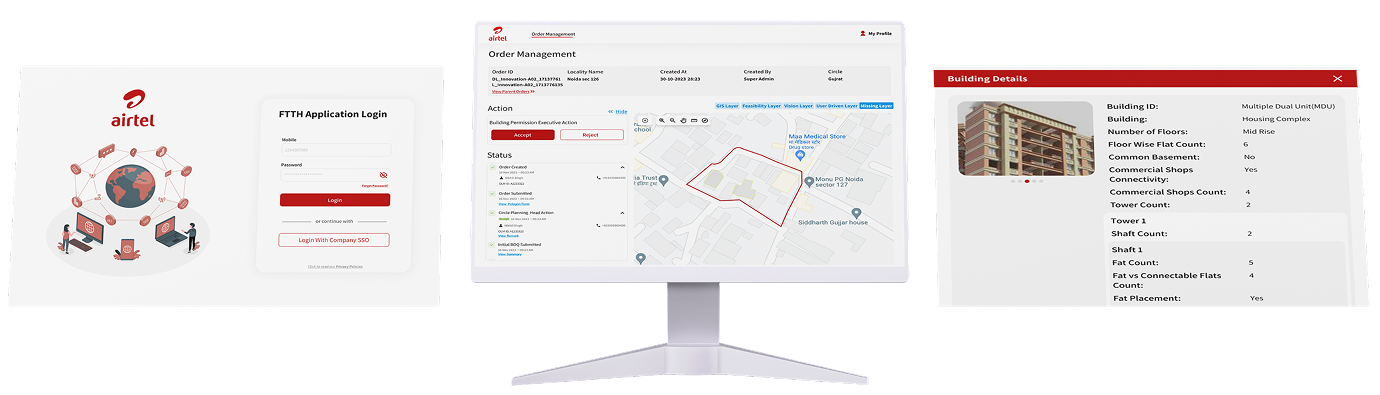1380x395 pixels.
Task: Enable the Feasibility Layer
Action: coord(762,105)
